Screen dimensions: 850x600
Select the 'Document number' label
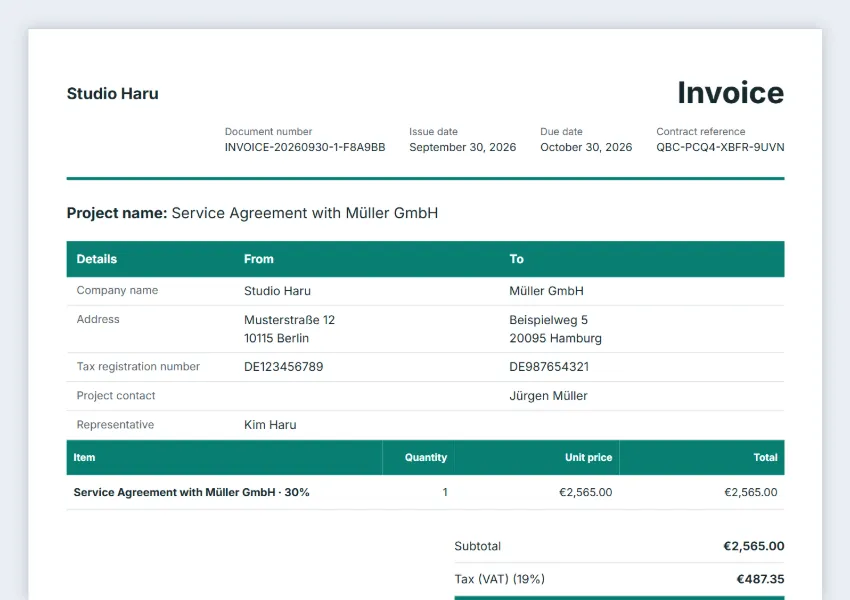click(x=268, y=131)
